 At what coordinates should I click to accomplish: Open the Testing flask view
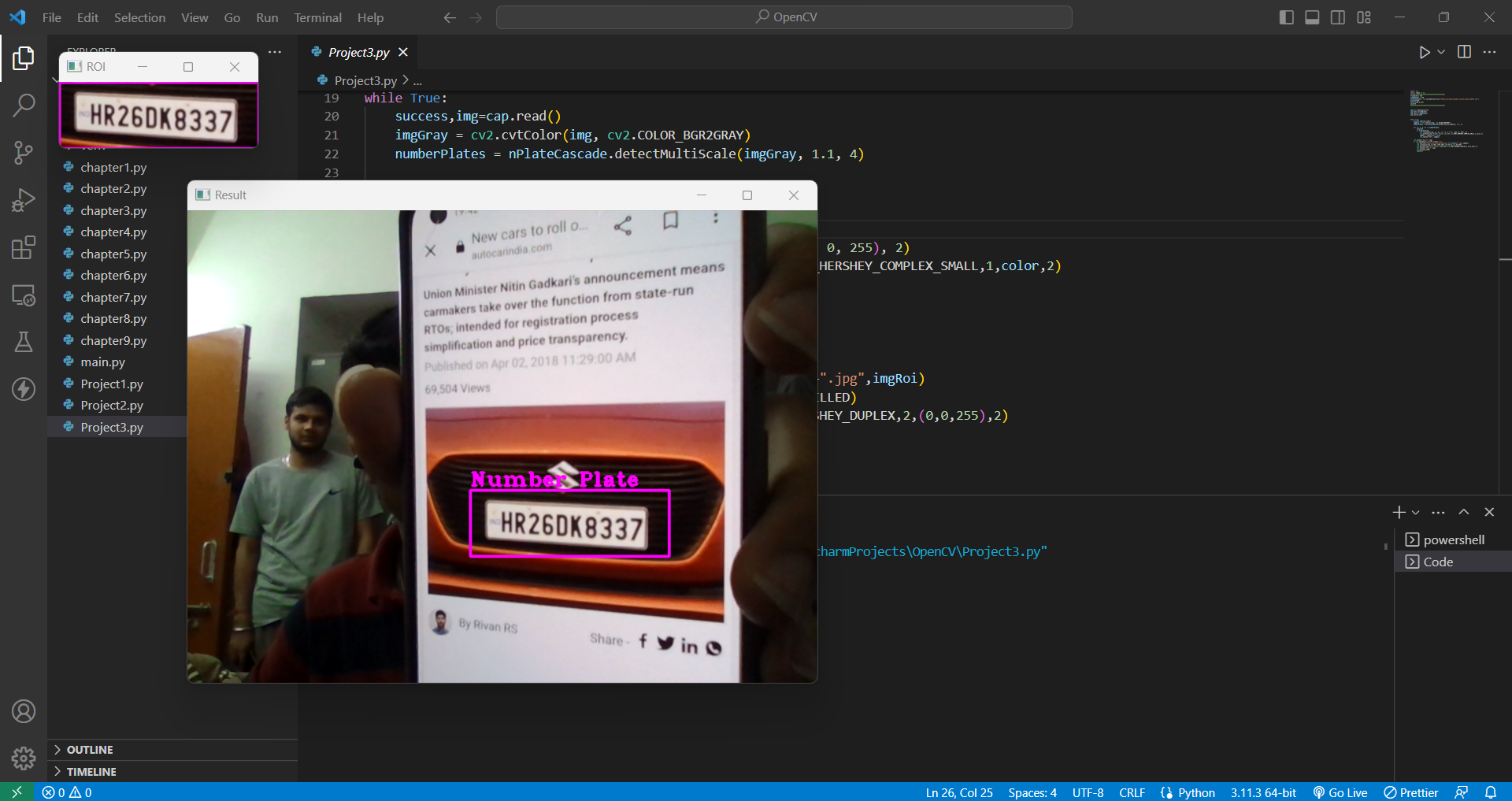pyautogui.click(x=24, y=342)
